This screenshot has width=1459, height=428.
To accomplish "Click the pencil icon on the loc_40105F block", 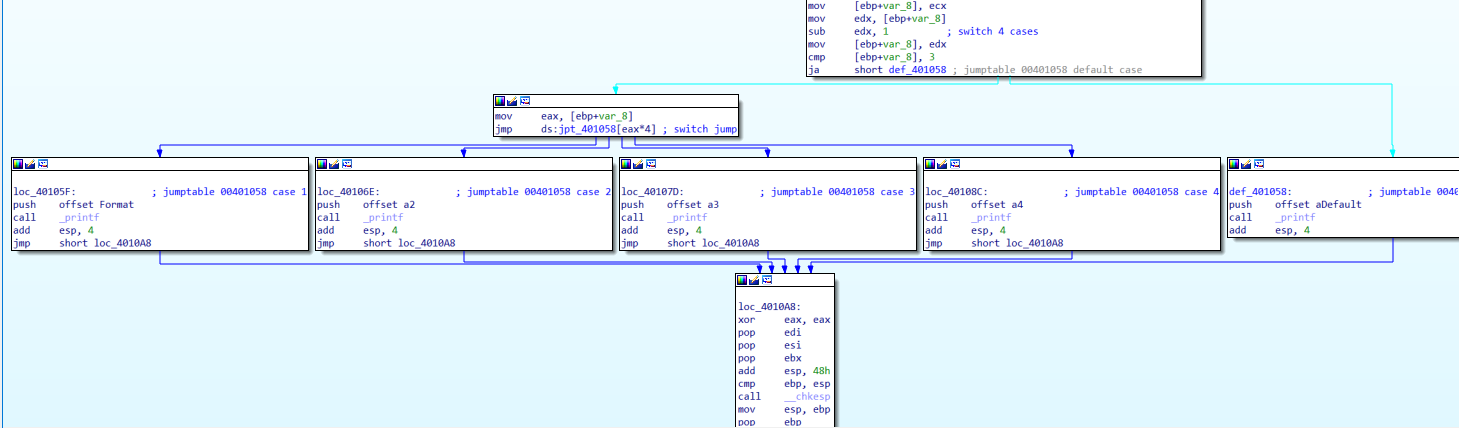I will point(31,163).
